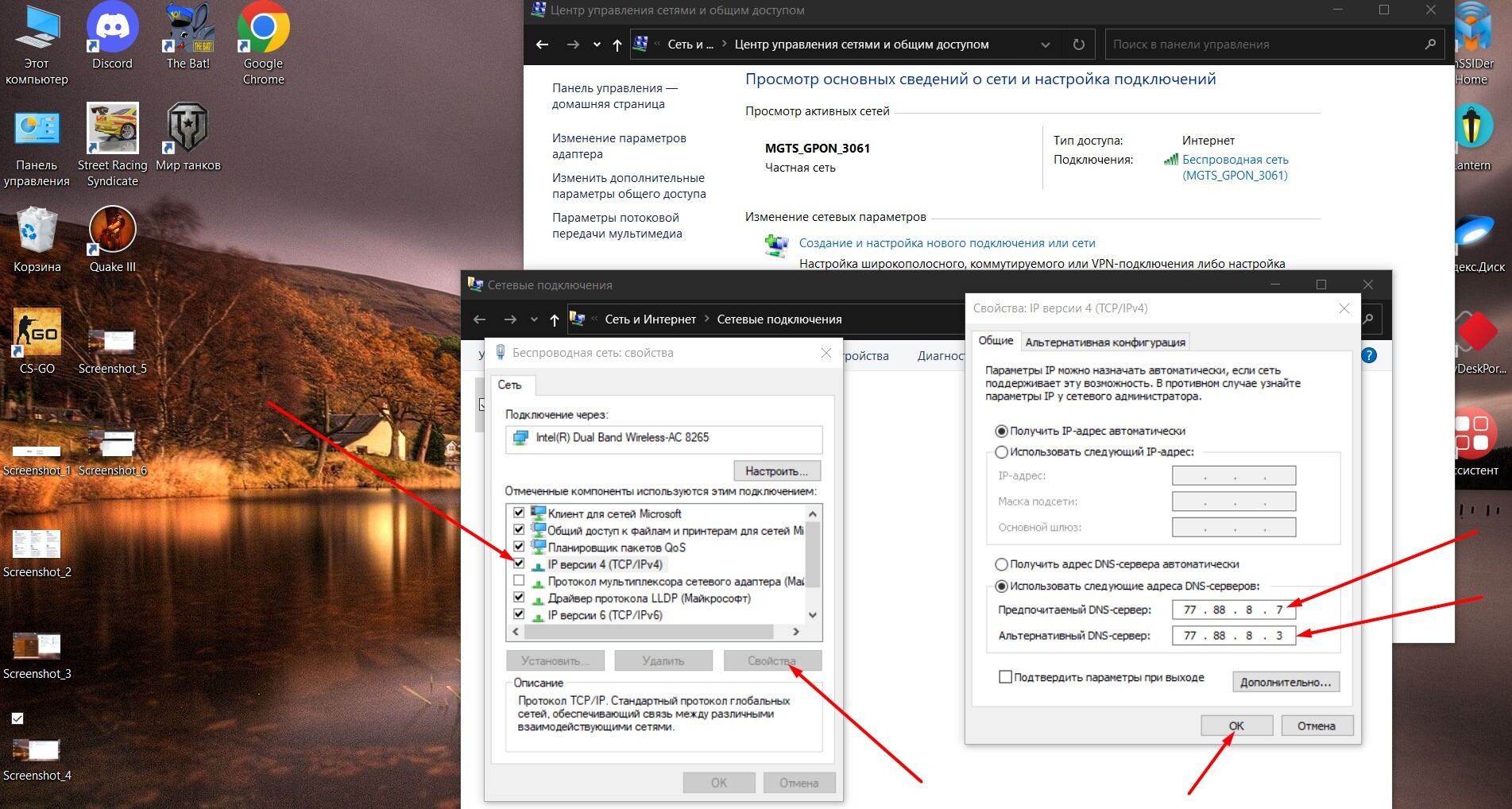Uncheck 'IP версии 6 (TCP/IPv6)' component

(x=519, y=614)
